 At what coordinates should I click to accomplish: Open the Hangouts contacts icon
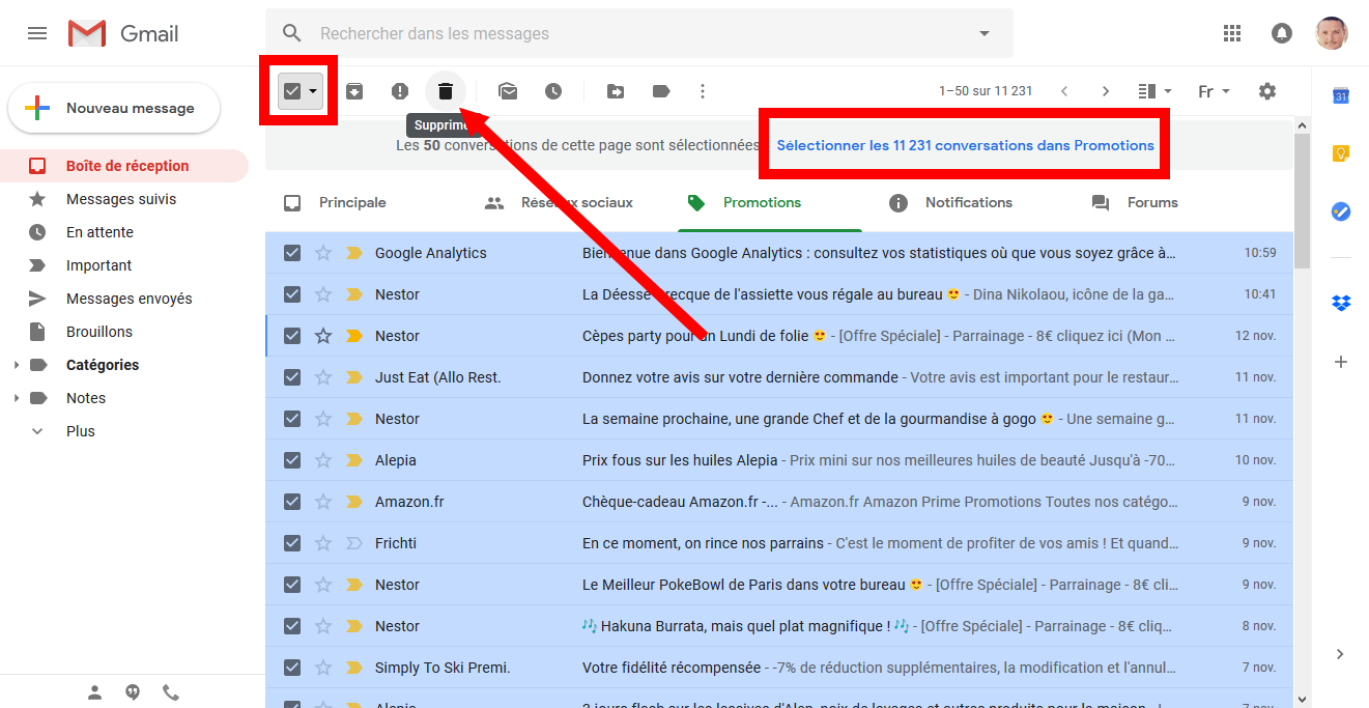[95, 691]
